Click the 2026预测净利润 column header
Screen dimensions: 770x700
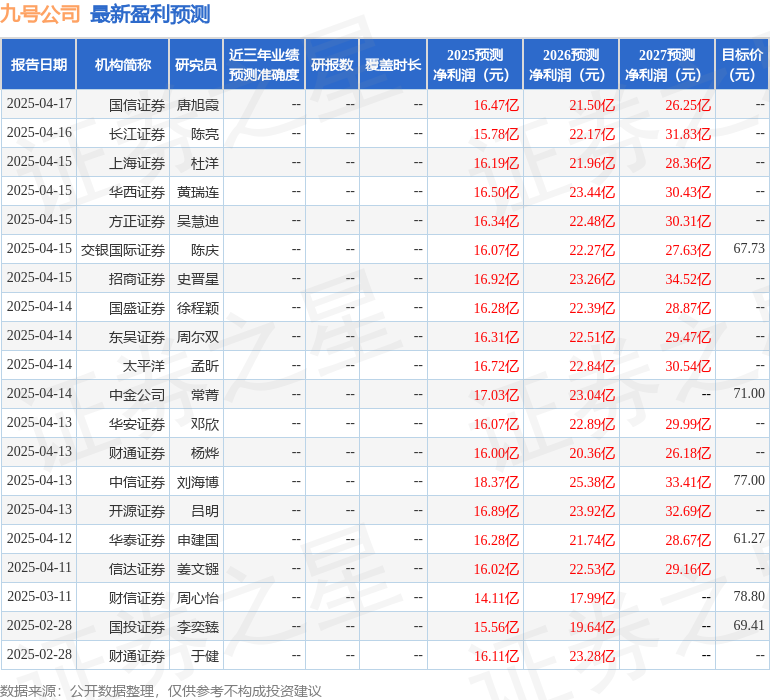tap(571, 64)
